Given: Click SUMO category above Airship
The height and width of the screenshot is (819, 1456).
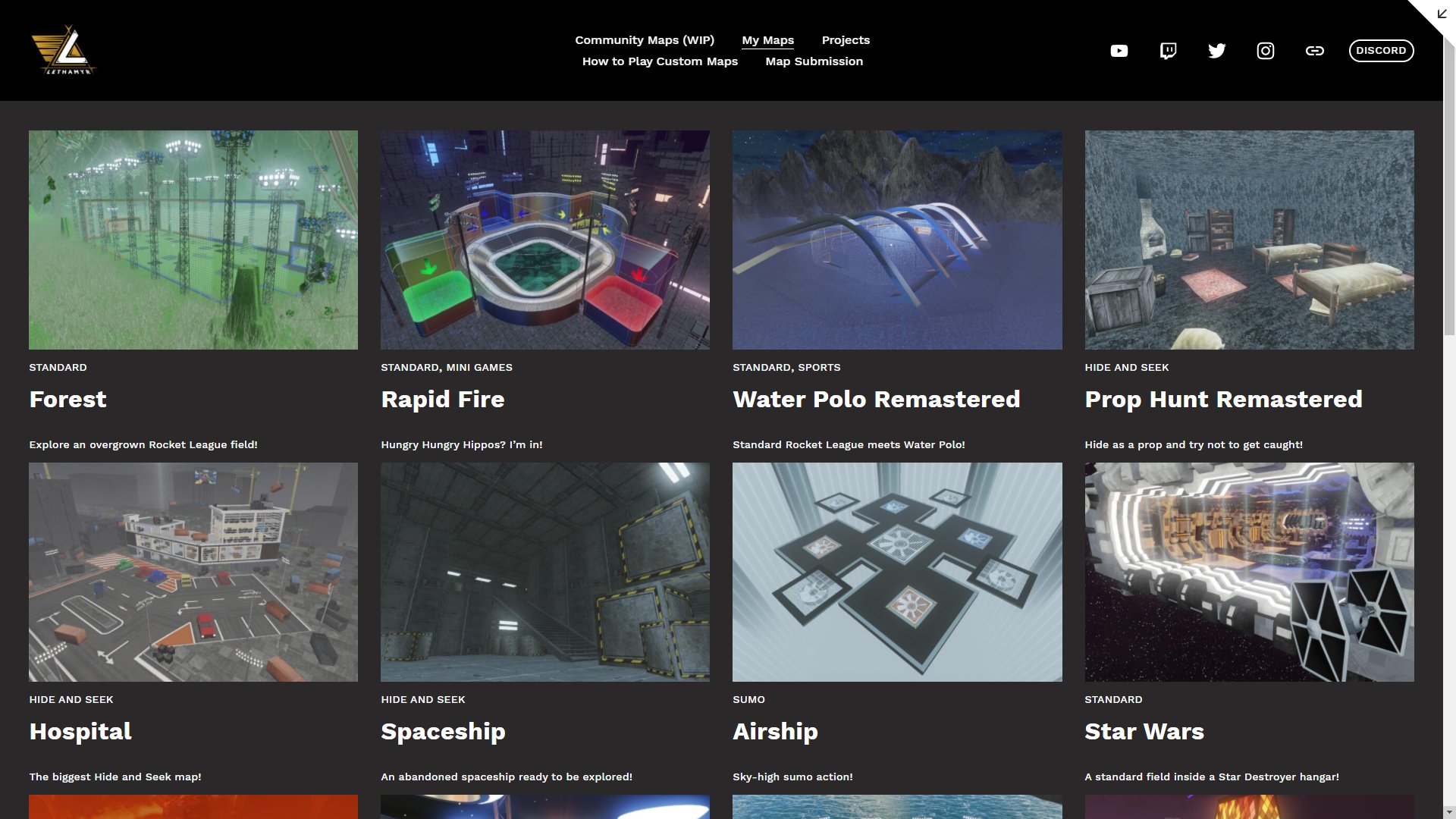Looking at the screenshot, I should coord(748,699).
